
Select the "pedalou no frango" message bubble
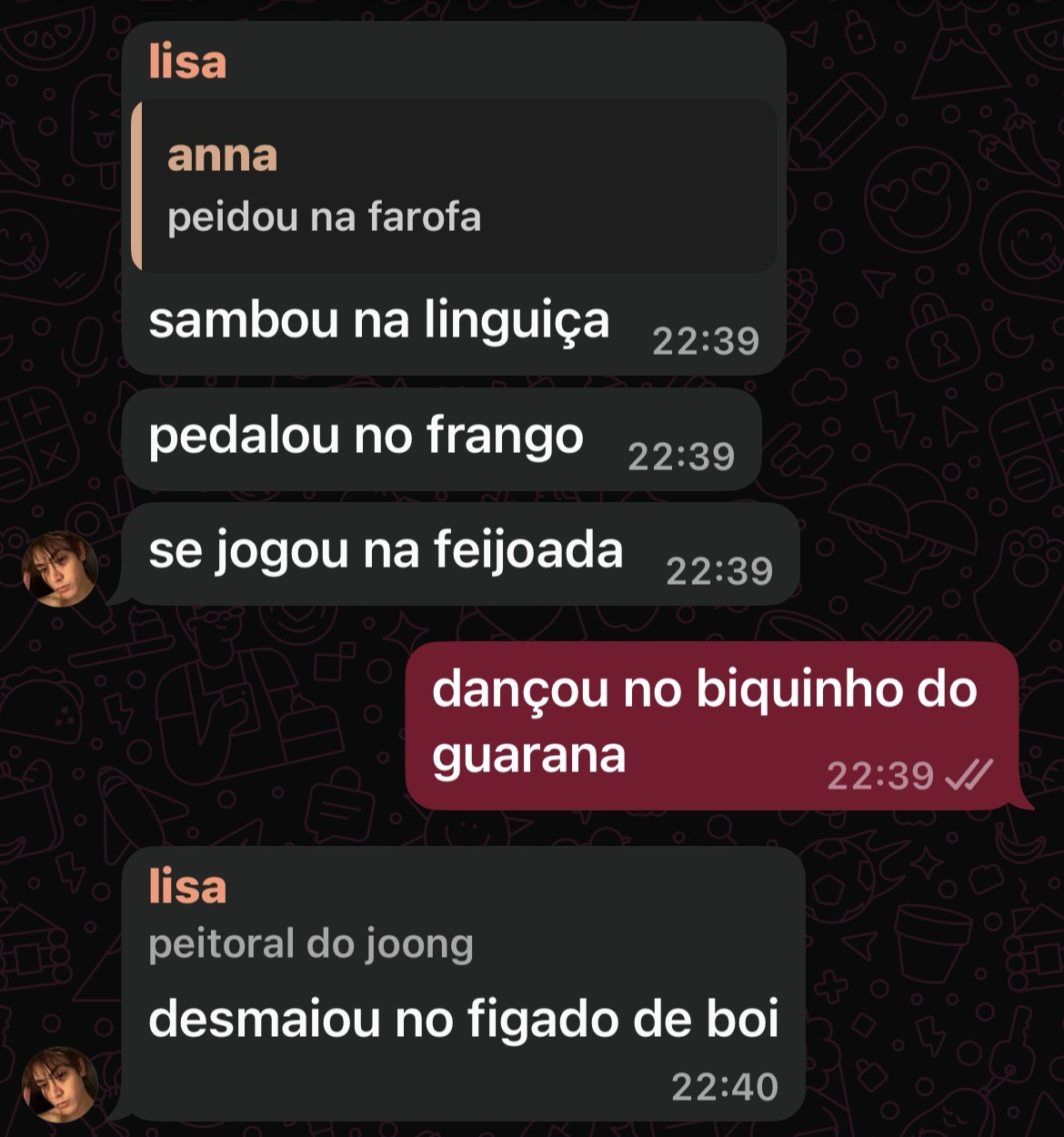[441, 439]
